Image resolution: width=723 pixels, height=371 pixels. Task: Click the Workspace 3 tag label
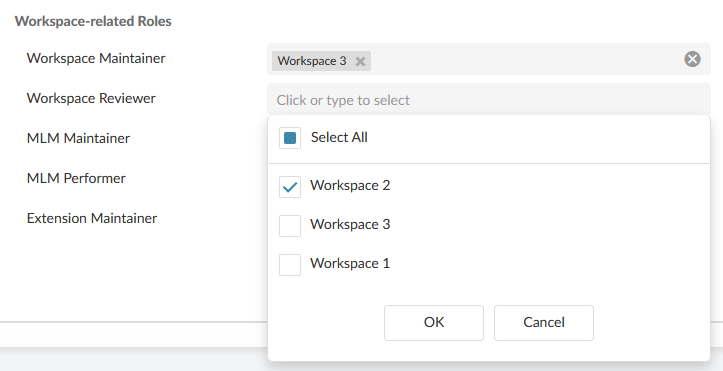312,61
